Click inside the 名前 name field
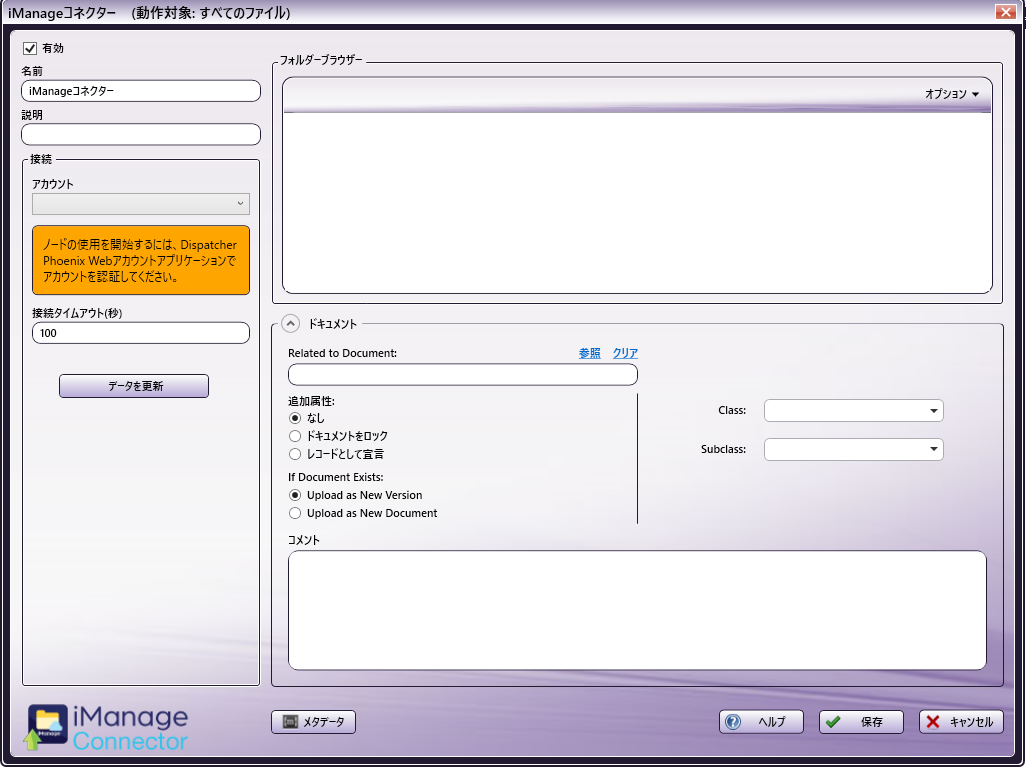Viewport: 1026px width, 767px height. point(140,90)
